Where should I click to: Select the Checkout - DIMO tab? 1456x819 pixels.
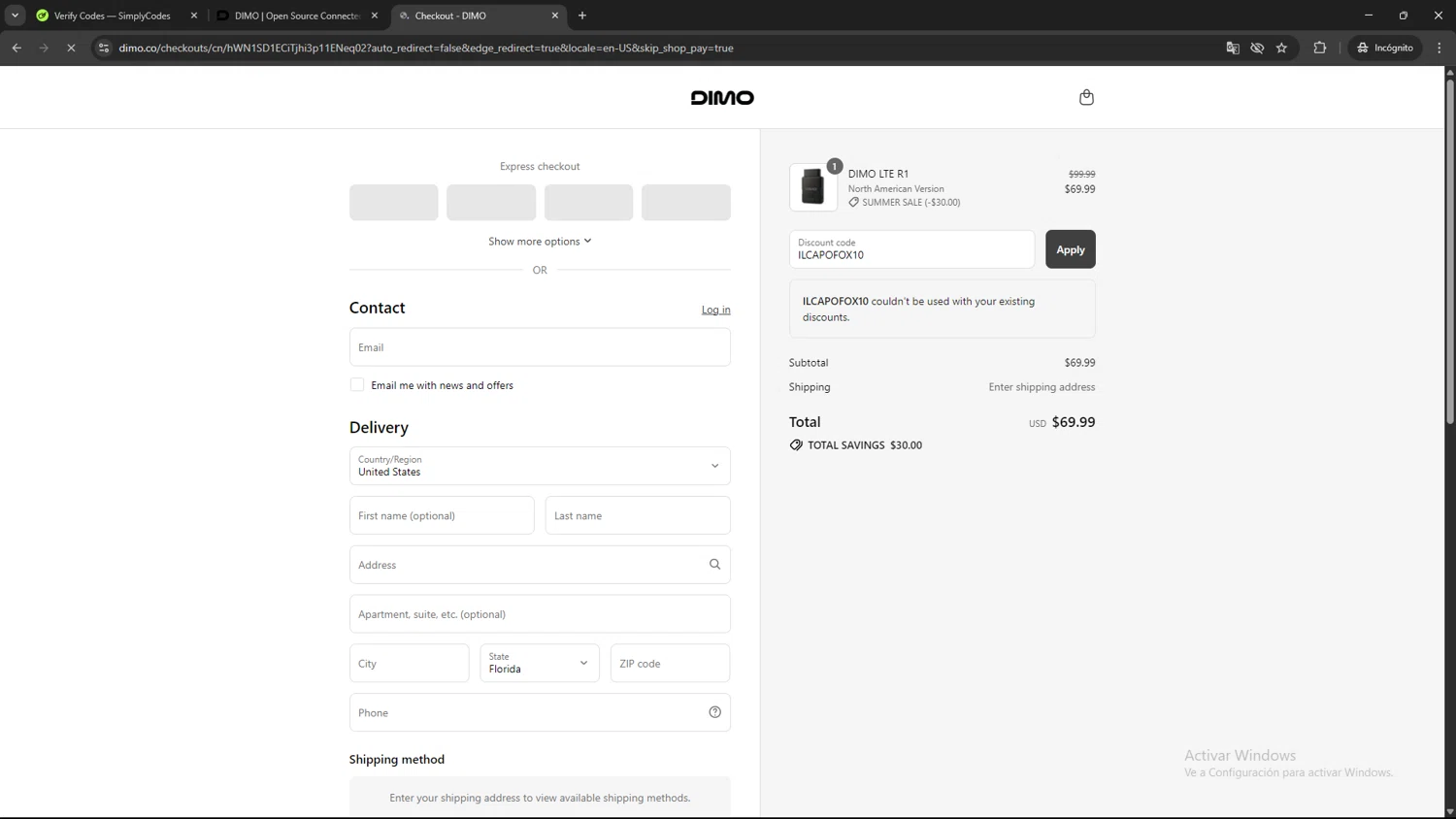click(x=478, y=16)
